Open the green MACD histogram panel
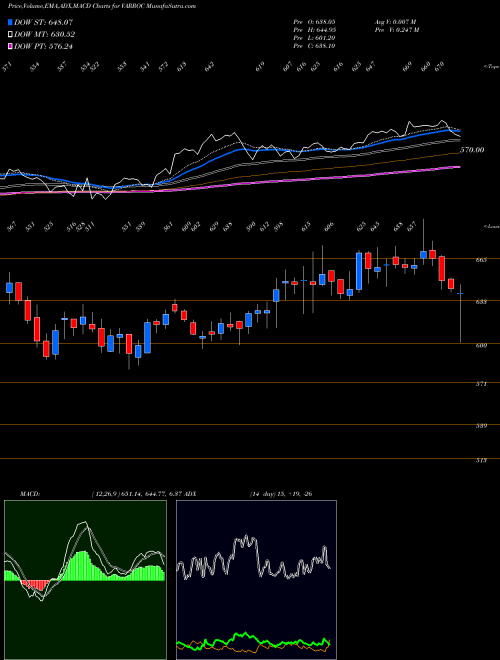500x660 pixels. (85, 580)
